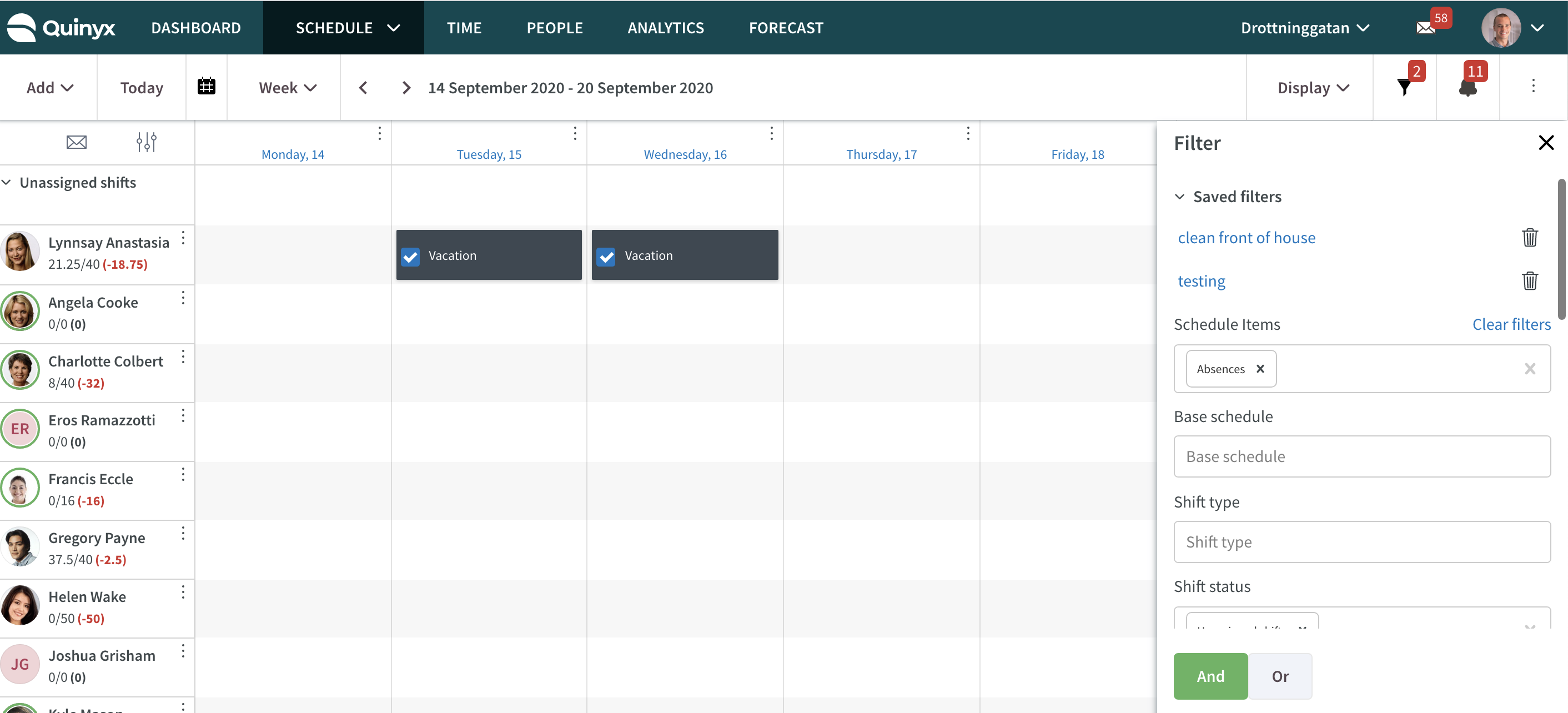This screenshot has height=713, width=1568.
Task: Click the Quinyx logo
Action: click(61, 27)
